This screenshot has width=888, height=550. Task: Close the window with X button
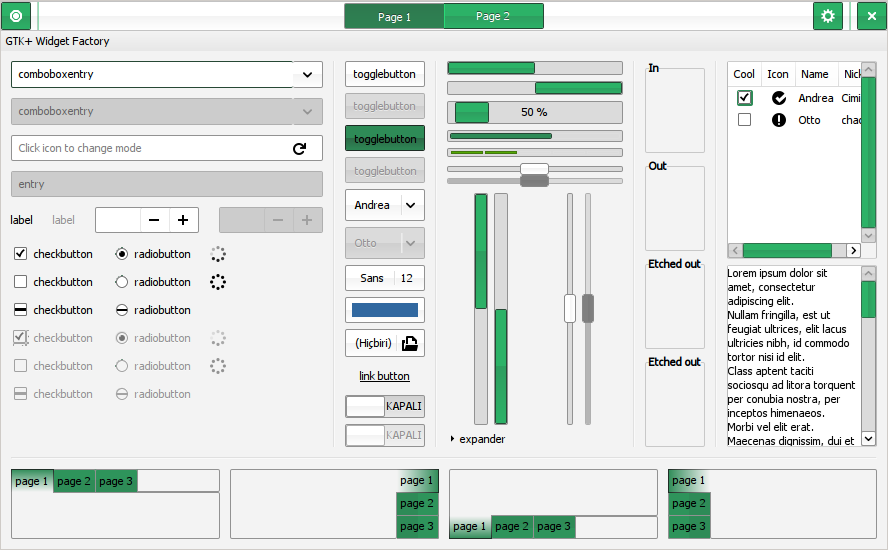coord(872,16)
